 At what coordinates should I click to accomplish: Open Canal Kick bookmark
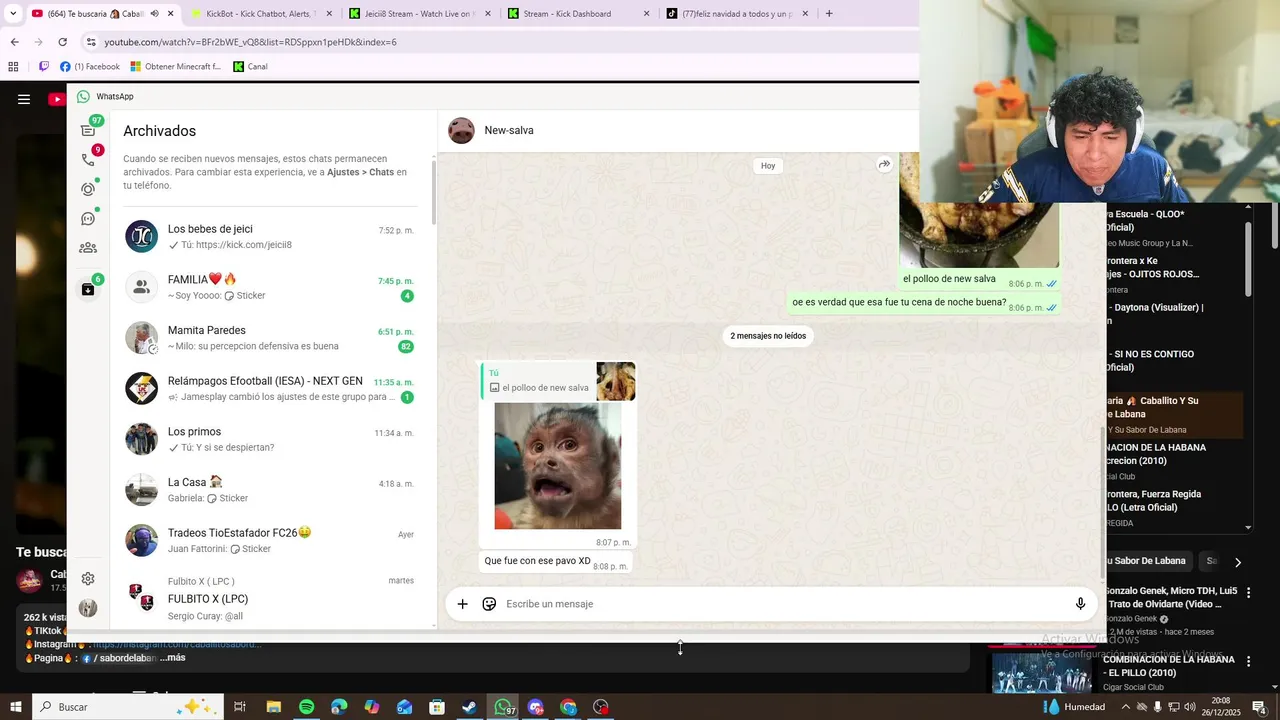coord(251,67)
